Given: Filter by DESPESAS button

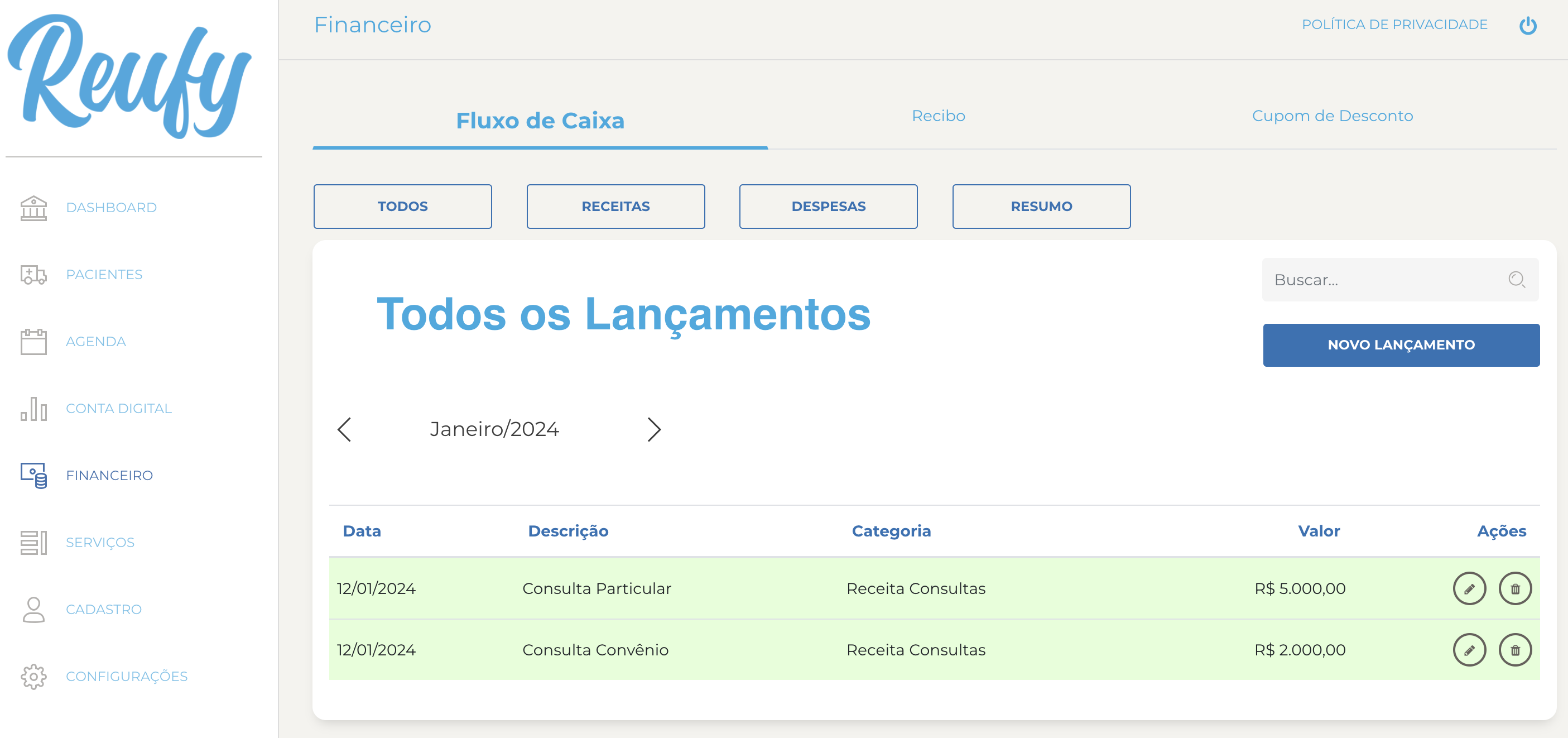Looking at the screenshot, I should coord(828,207).
